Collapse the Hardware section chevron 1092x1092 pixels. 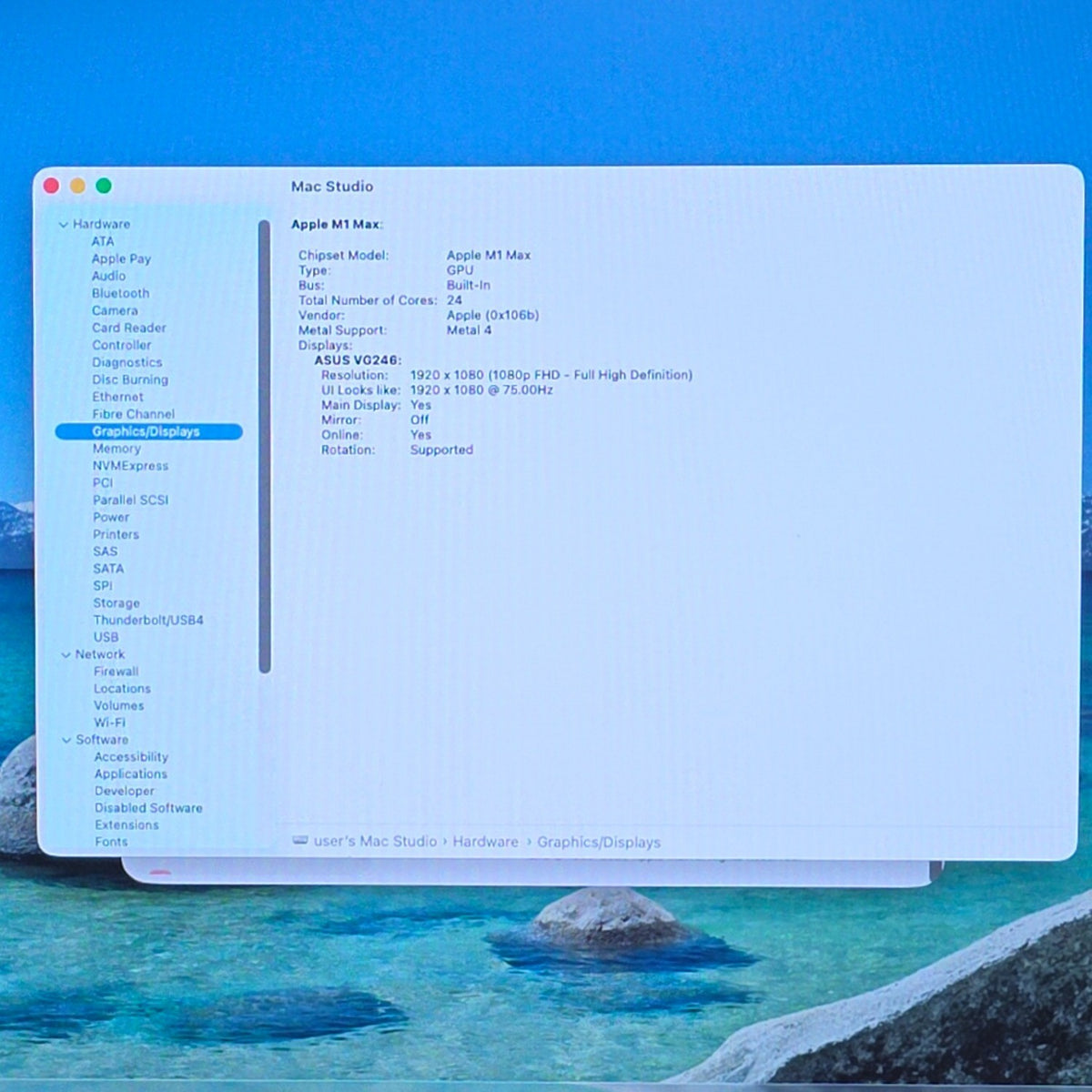(64, 225)
